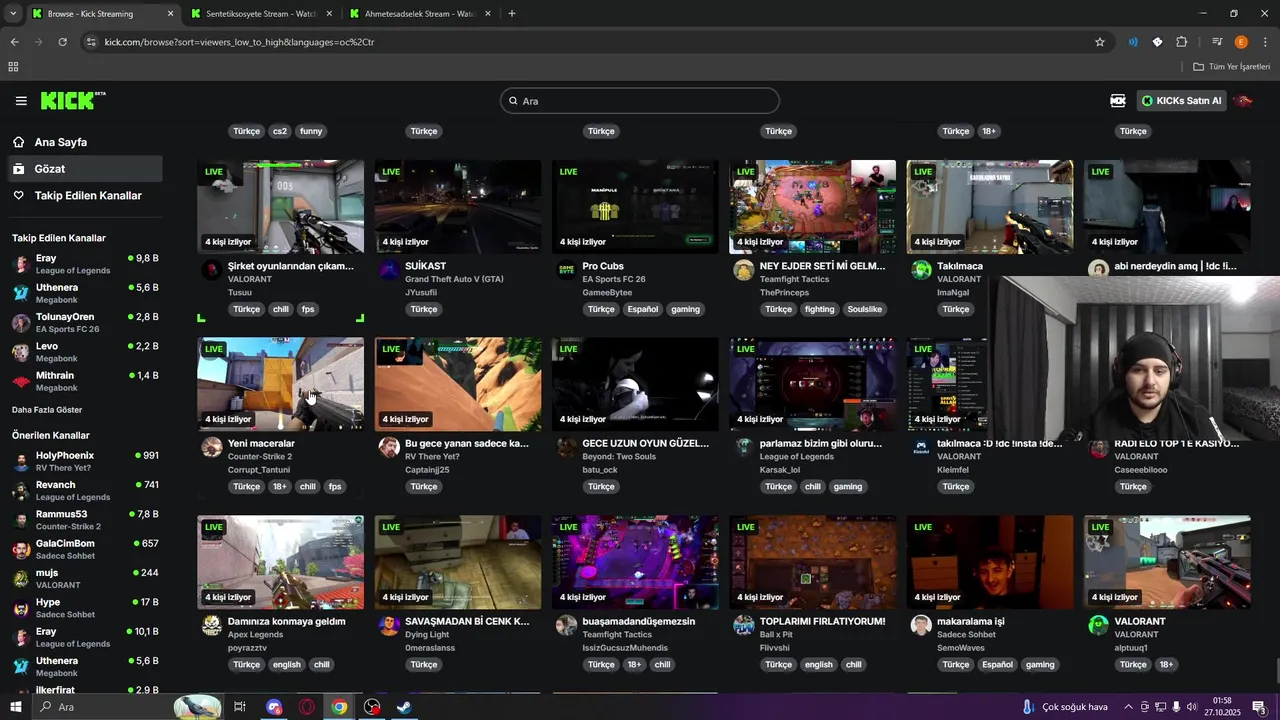This screenshot has width=1280, height=720.
Task: Click the fighting tag
Action: tap(819, 309)
